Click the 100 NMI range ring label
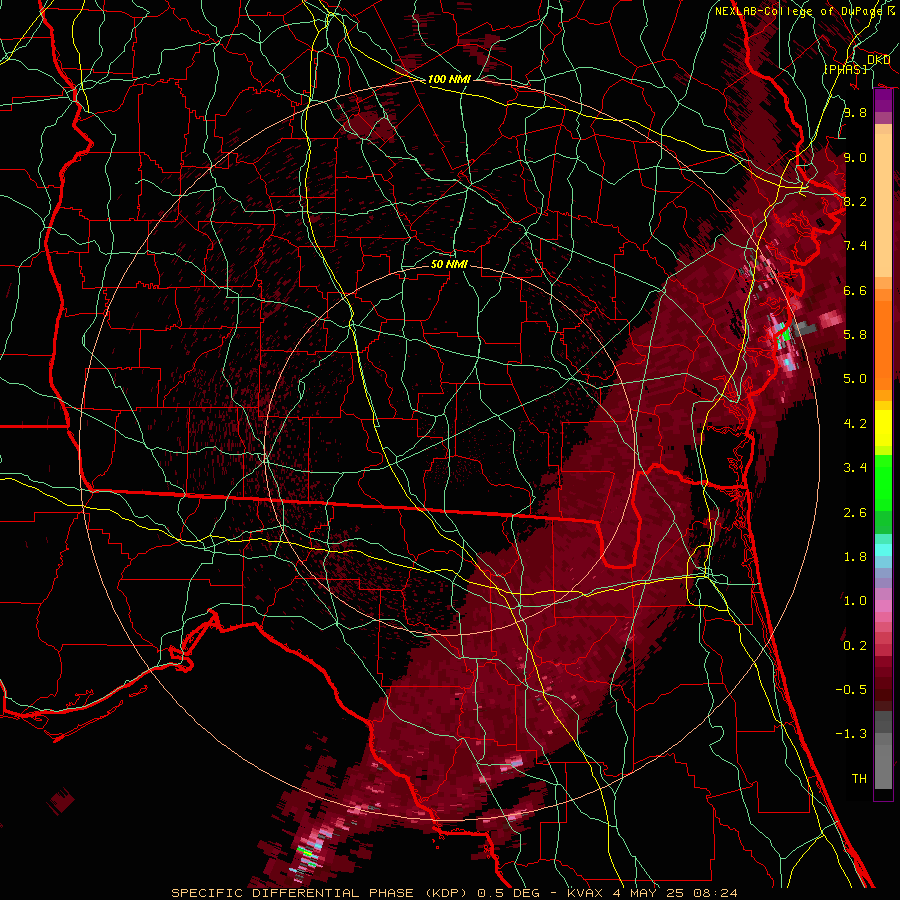Image resolution: width=900 pixels, height=900 pixels. tap(449, 79)
